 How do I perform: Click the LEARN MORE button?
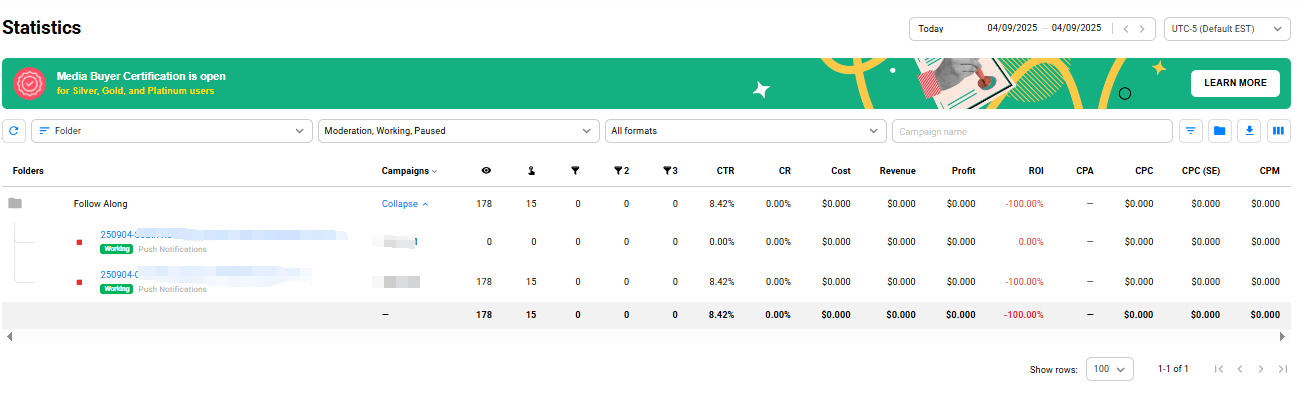coord(1235,83)
